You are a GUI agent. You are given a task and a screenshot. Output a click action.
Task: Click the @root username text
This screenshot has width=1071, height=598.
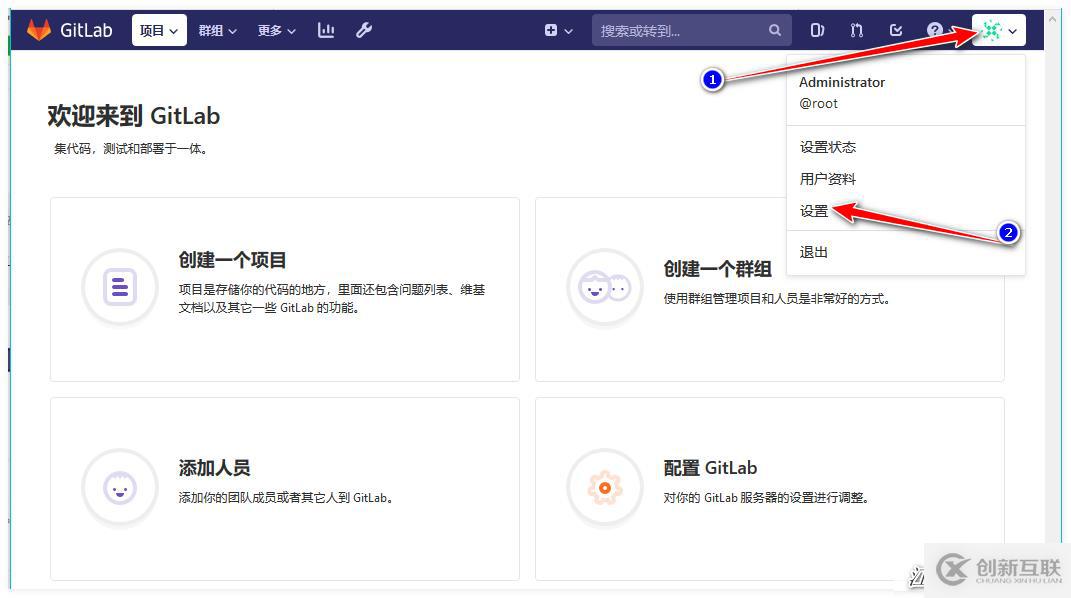[818, 103]
